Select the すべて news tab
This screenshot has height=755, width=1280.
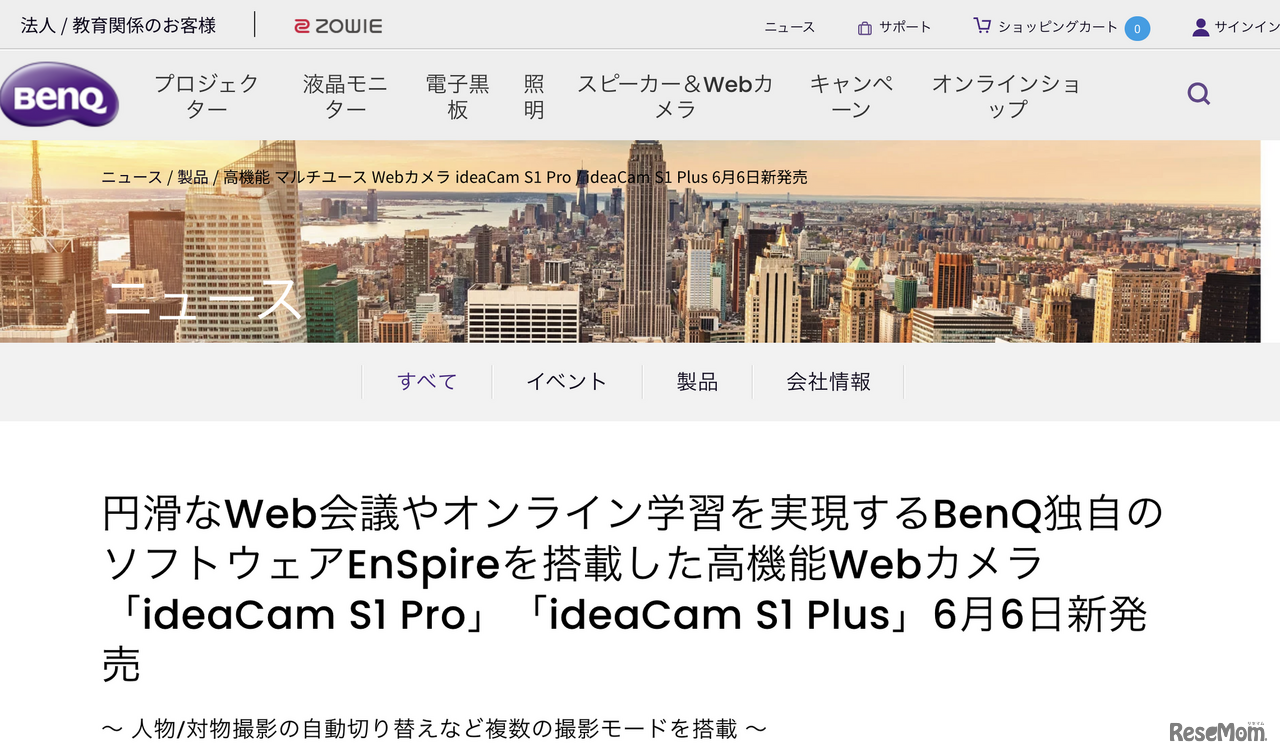click(427, 382)
